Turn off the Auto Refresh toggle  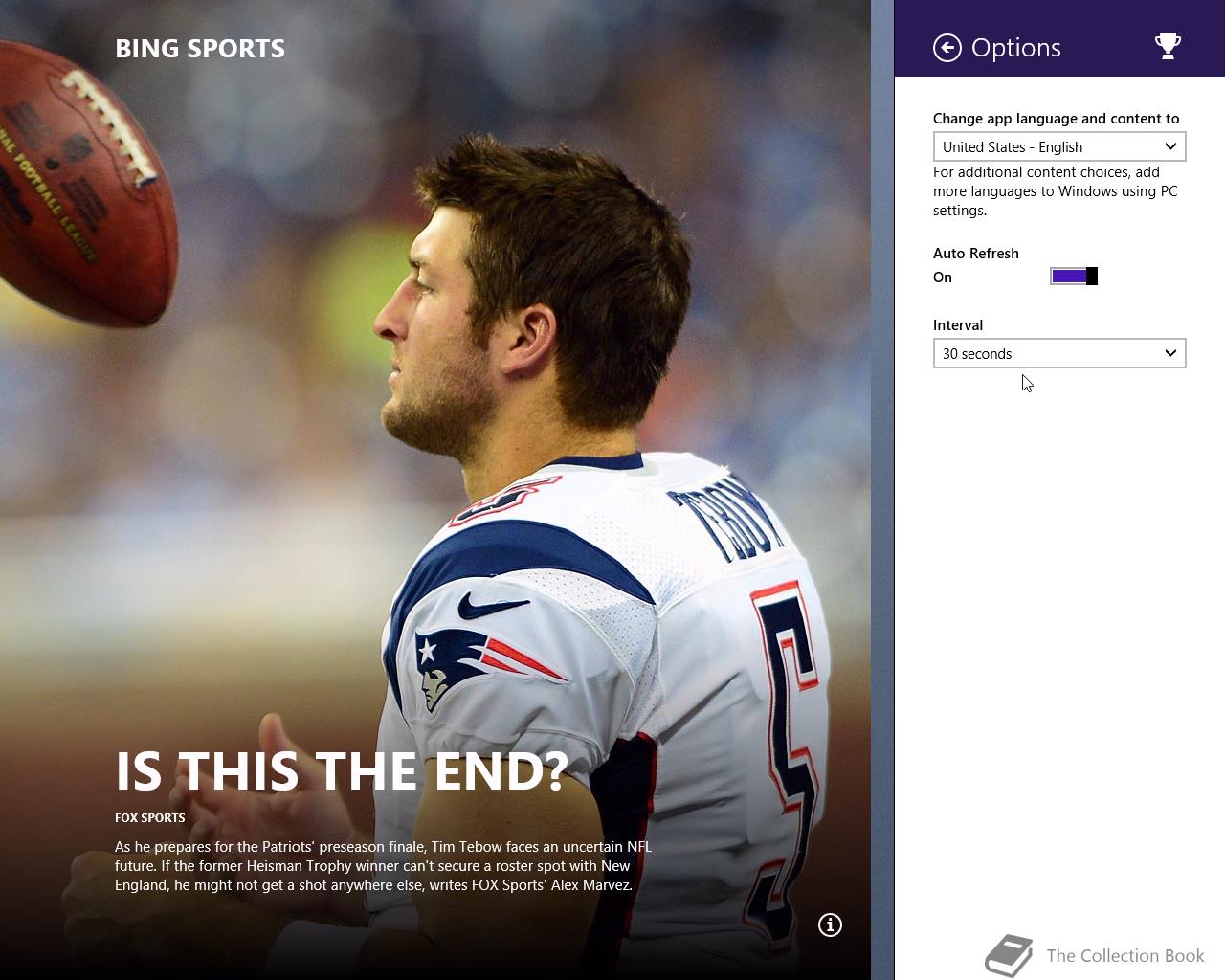[1074, 277]
